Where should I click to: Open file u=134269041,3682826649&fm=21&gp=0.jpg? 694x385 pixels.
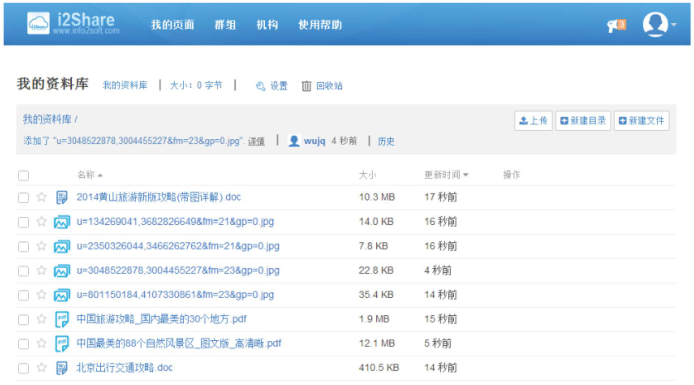175,221
